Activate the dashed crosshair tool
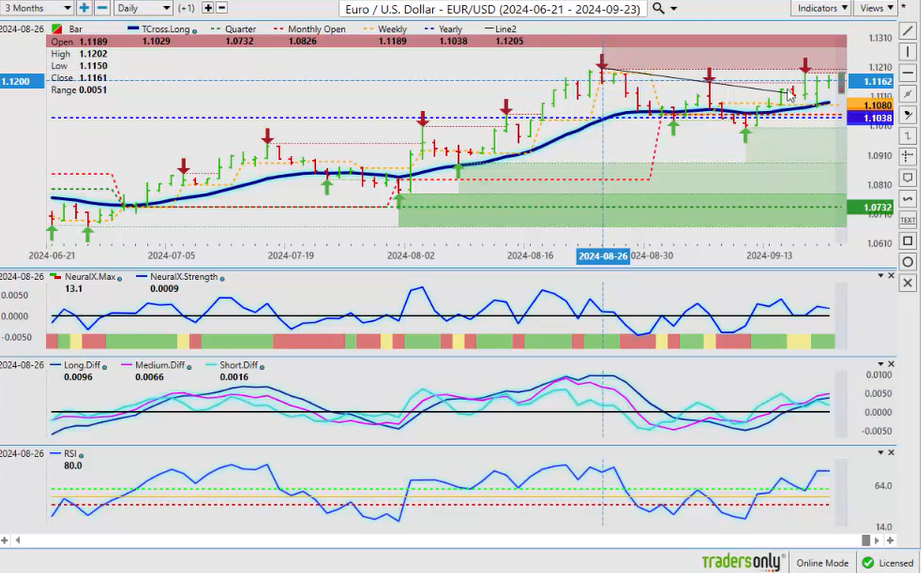Image resolution: width=921 pixels, height=573 pixels. [x=907, y=157]
